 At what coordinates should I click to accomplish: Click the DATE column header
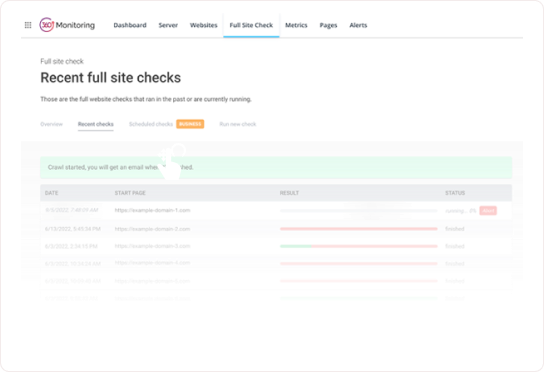pos(51,193)
